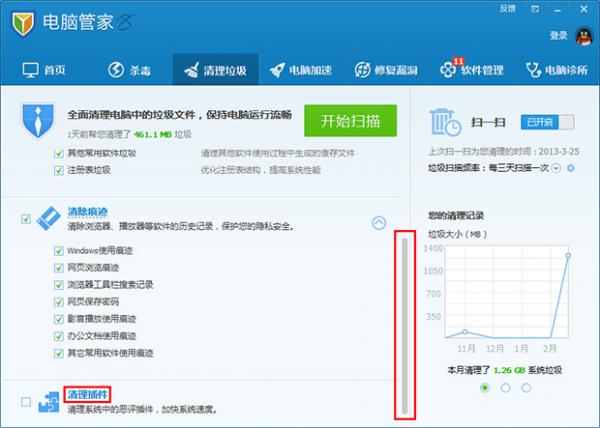Click the 开始扫描 button
The image size is (600, 428).
coord(351,121)
